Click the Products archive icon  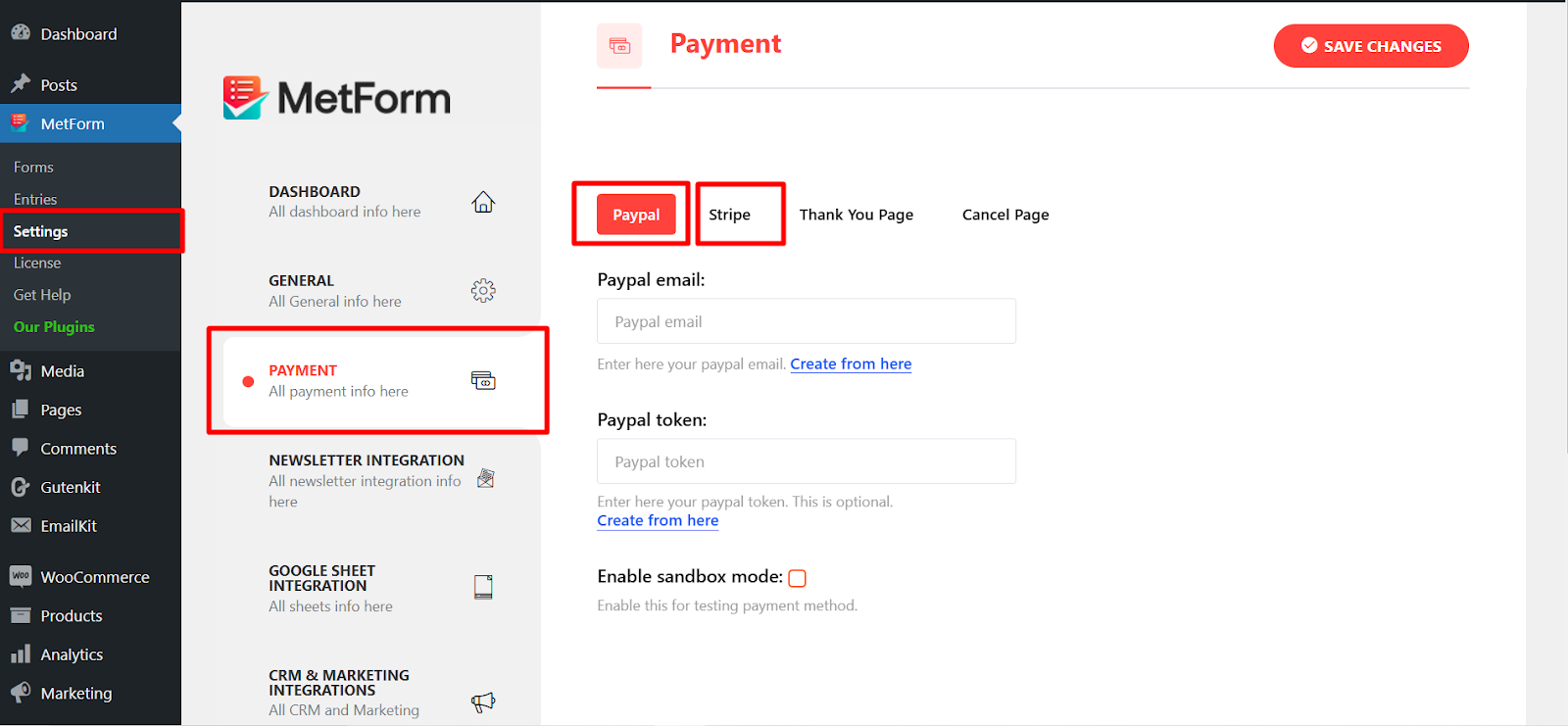pos(21,615)
